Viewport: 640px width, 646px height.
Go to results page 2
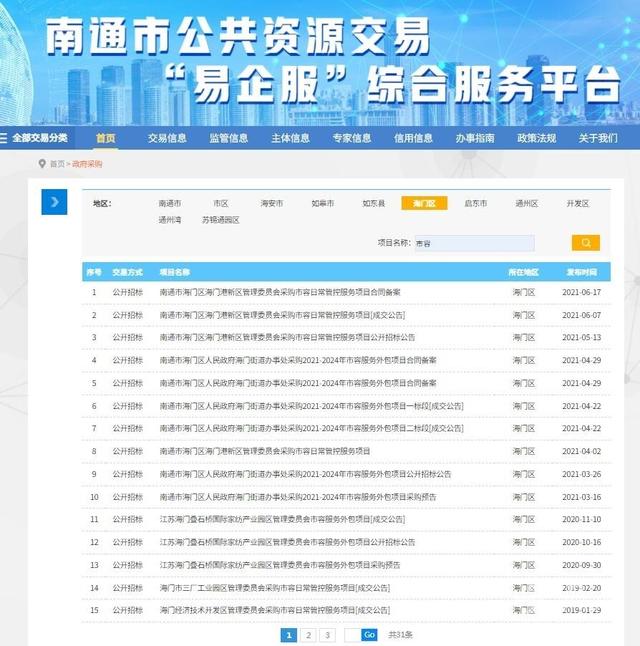[308, 635]
